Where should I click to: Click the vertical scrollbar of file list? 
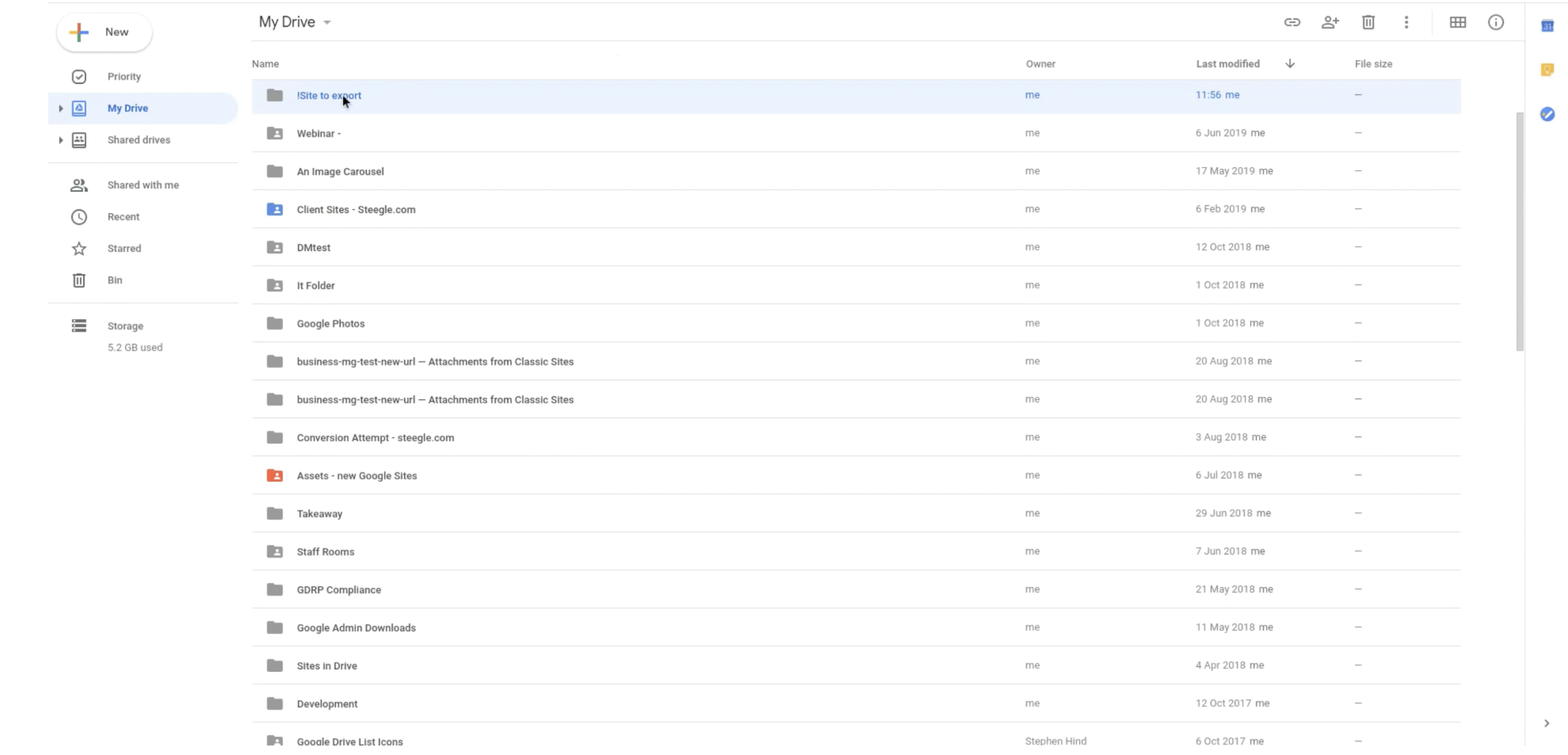click(x=1520, y=233)
